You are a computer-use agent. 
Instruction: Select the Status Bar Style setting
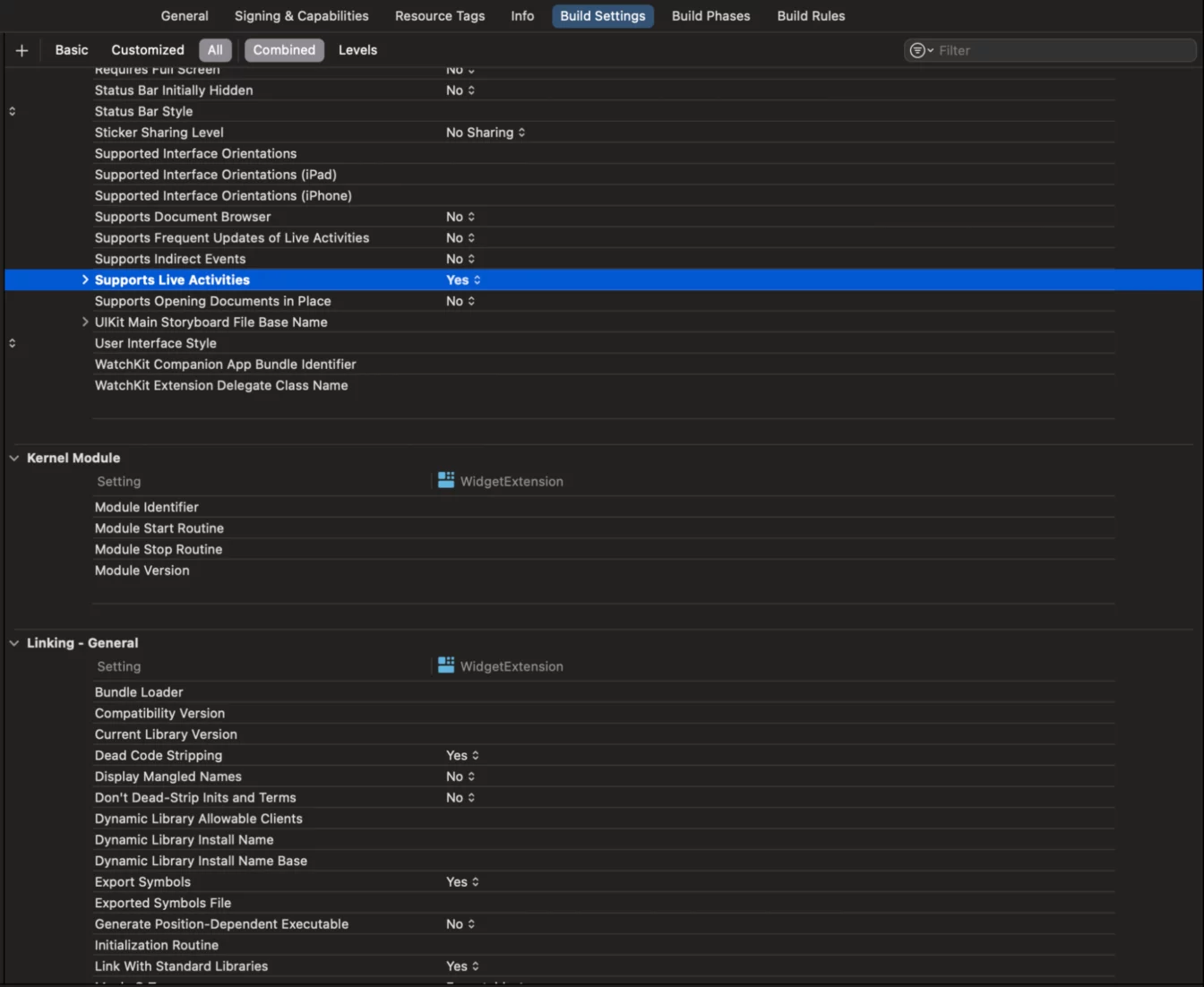pyautogui.click(x=143, y=111)
